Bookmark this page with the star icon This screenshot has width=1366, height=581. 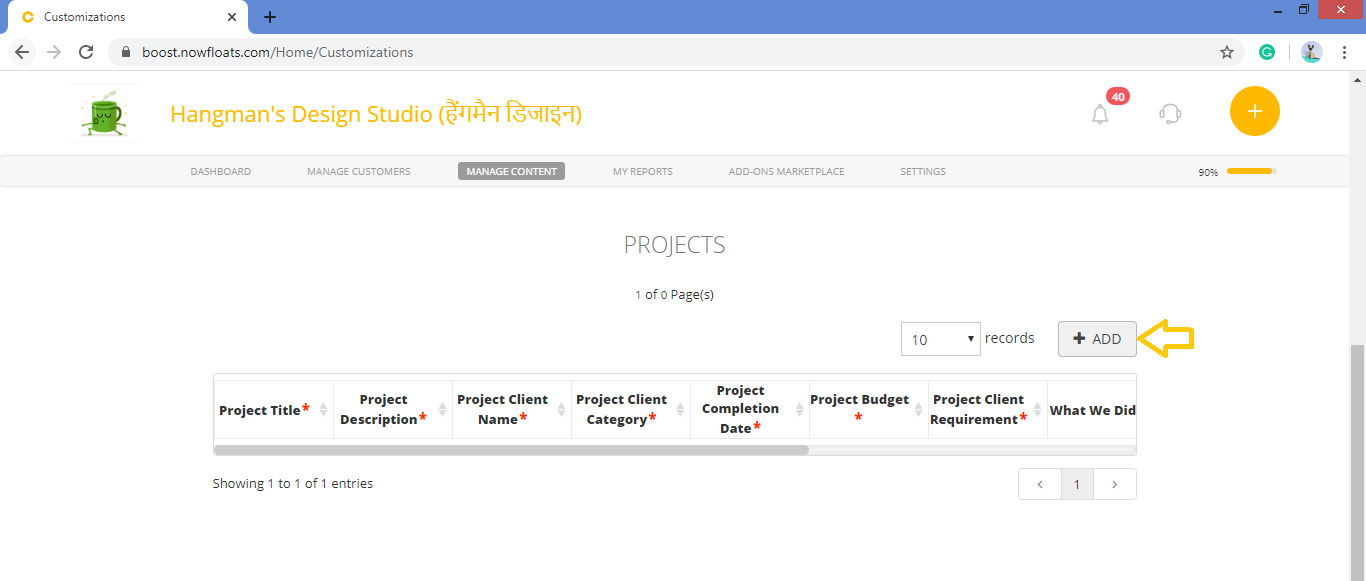(x=1227, y=51)
